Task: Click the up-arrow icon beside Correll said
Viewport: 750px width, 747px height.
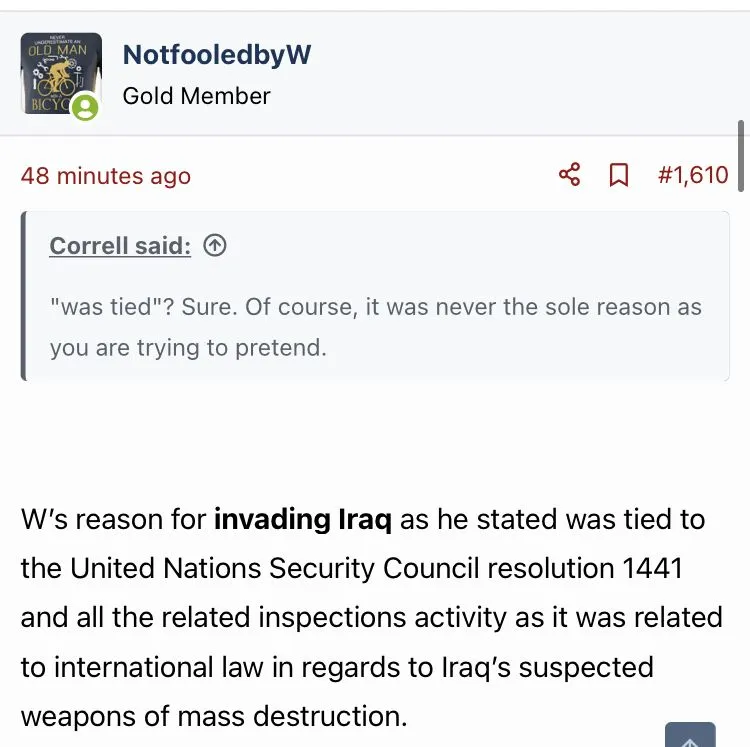Action: [x=214, y=245]
